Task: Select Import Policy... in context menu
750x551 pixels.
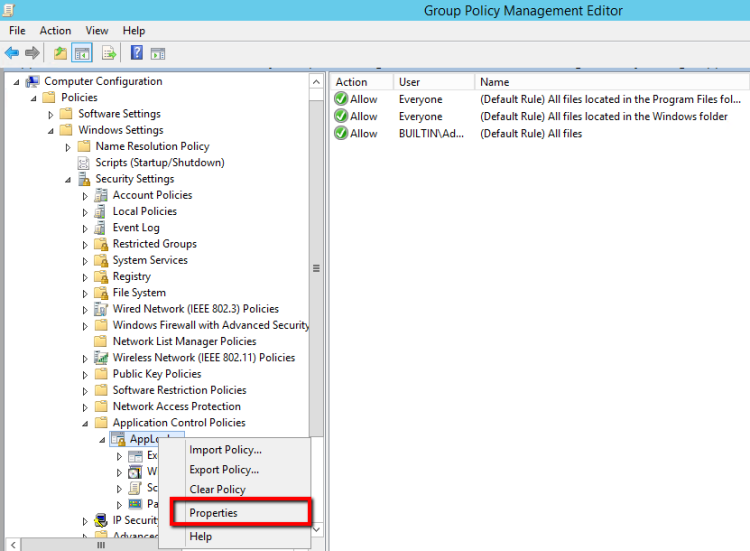Action: [x=225, y=450]
